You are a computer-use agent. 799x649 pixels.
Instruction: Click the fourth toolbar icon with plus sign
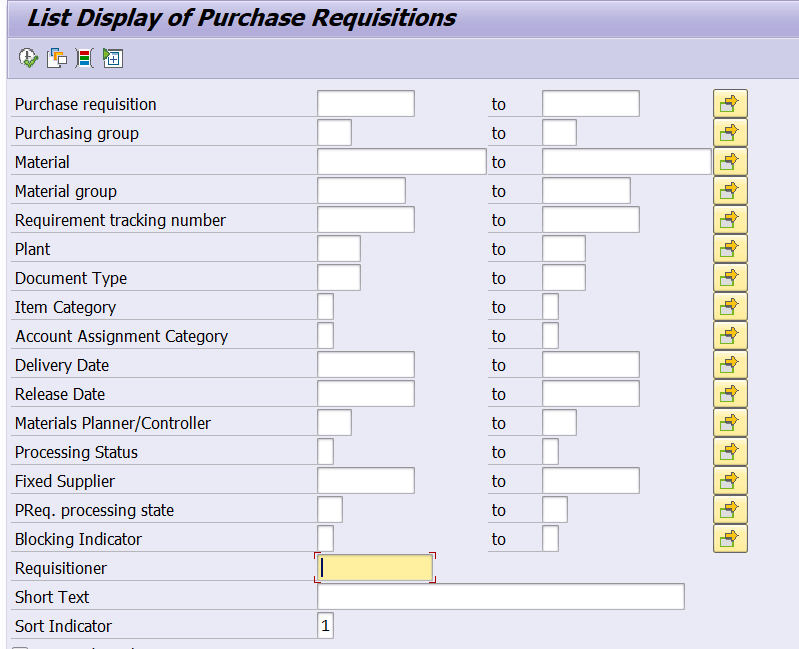(x=112, y=58)
